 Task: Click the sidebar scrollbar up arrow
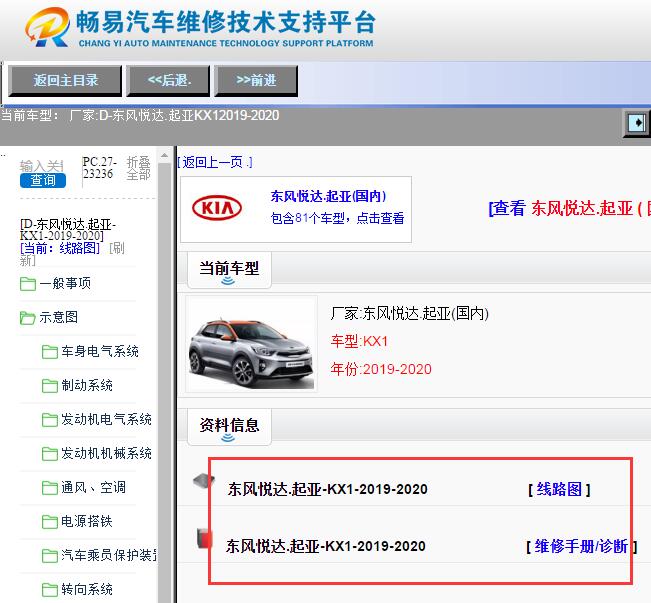pyautogui.click(x=164, y=155)
